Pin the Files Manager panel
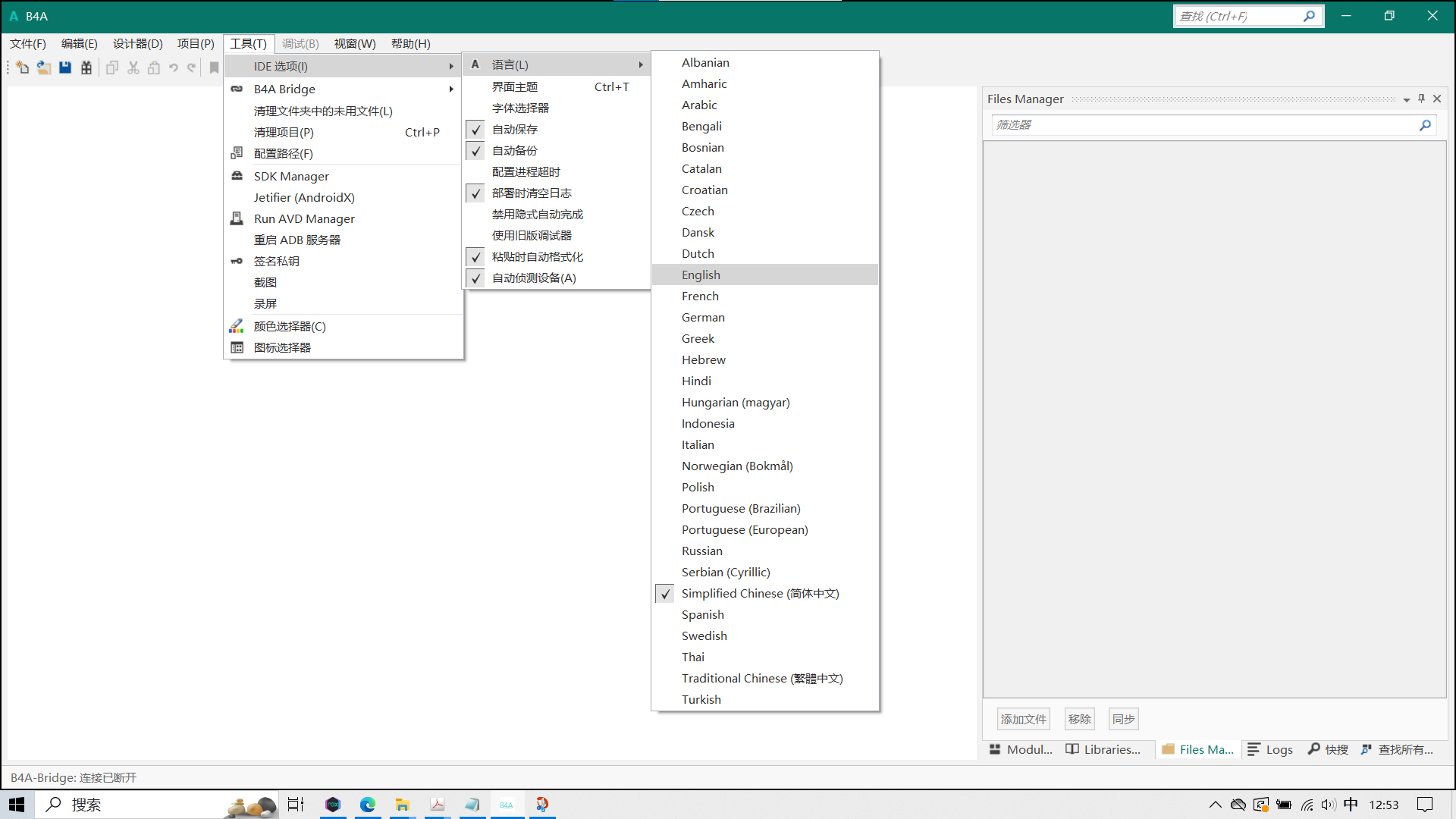Screen dimensions: 1456x819 tap(1421, 99)
